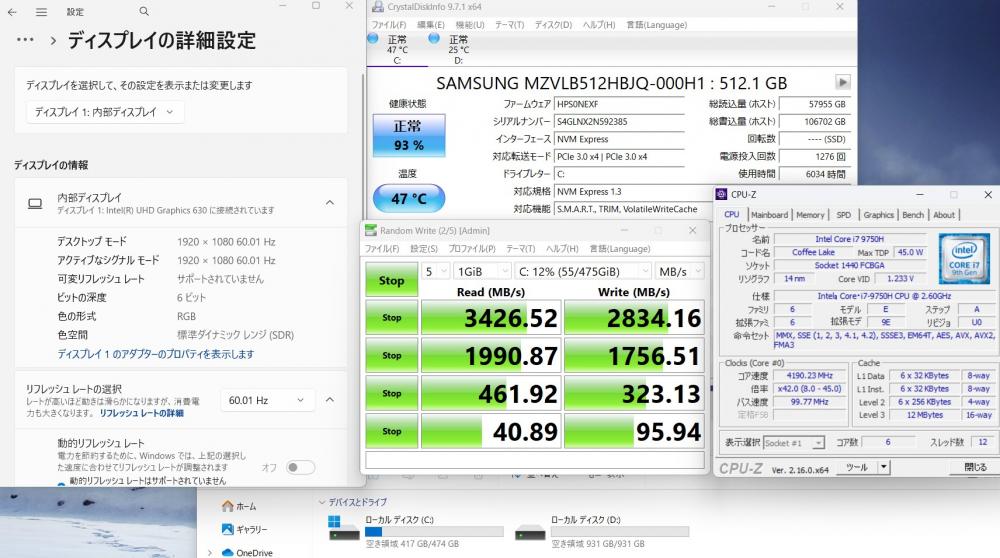Stop the 461.92 test row
Viewport: 1000px width, 558px height.
coord(392,393)
